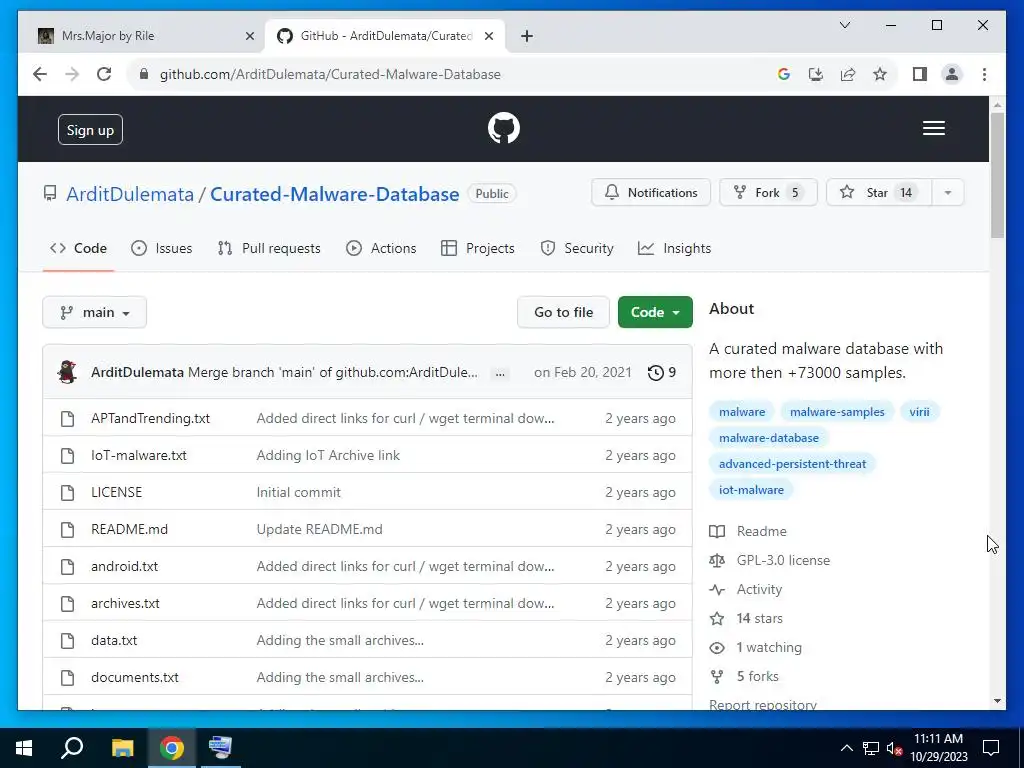Screen dimensions: 1024x768
Task: Click the Fork button
Action: pos(768,193)
